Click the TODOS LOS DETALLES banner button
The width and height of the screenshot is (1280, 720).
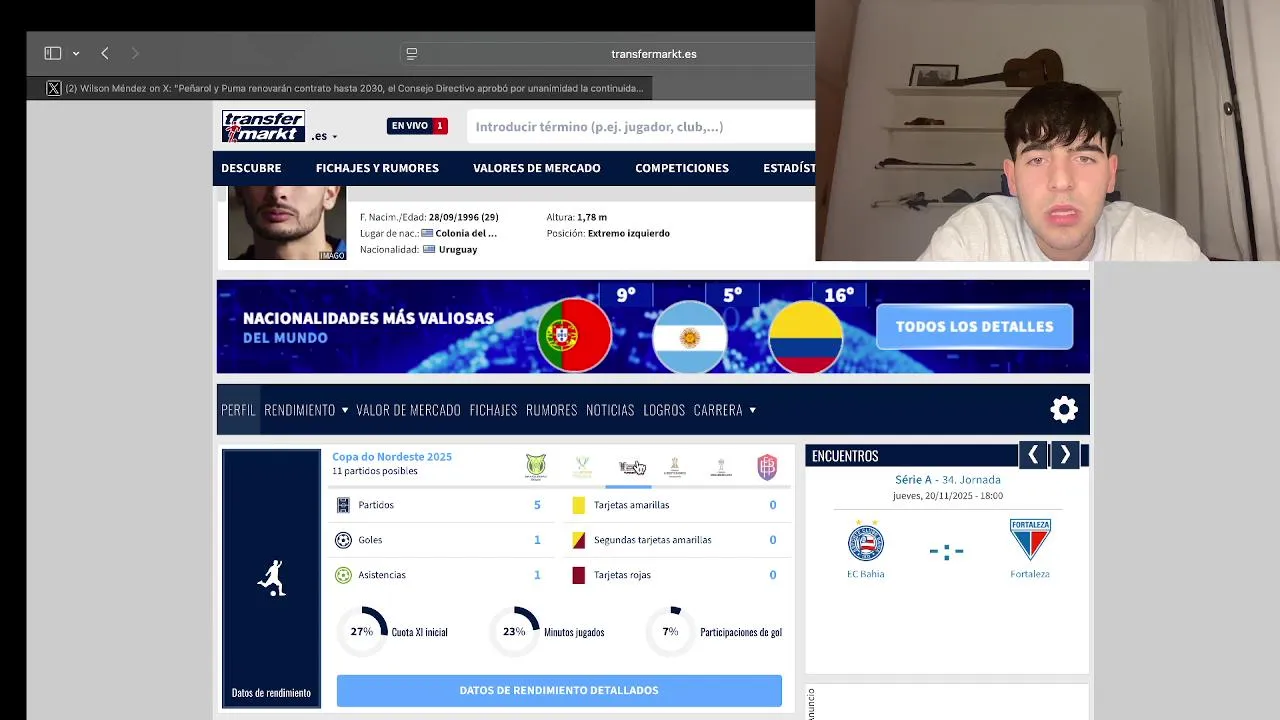pos(974,326)
